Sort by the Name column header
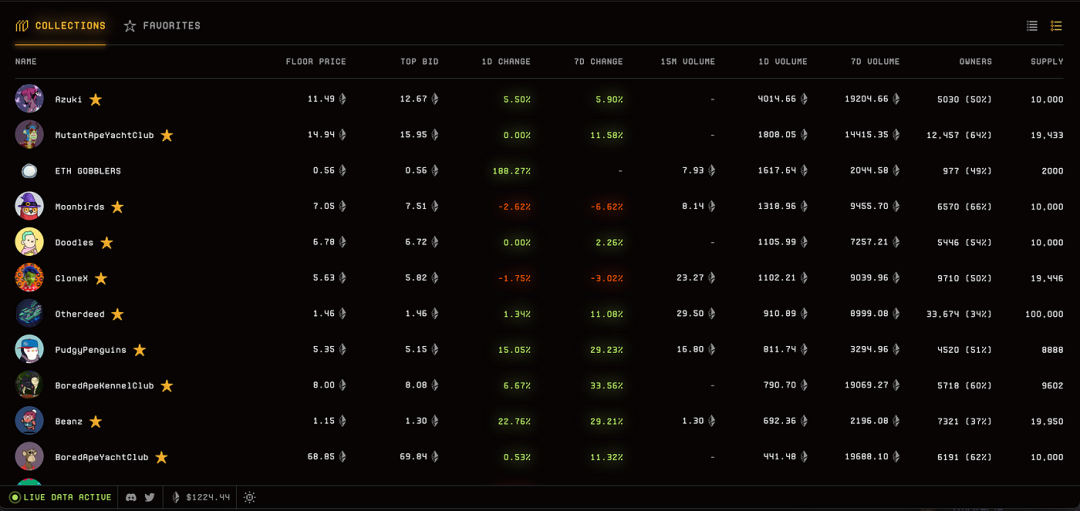The width and height of the screenshot is (1080, 511). (x=26, y=62)
